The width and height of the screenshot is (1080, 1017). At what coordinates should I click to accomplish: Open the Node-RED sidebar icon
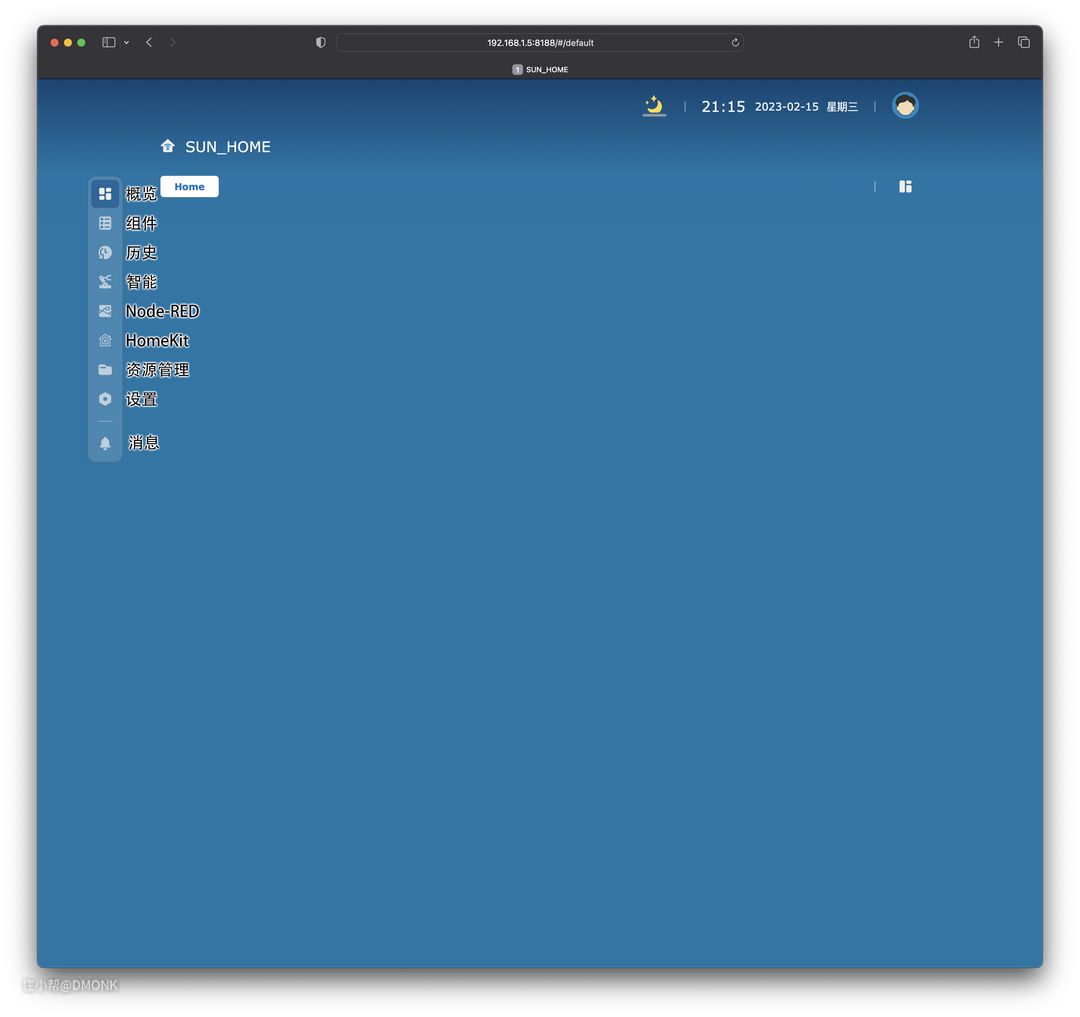click(x=105, y=311)
